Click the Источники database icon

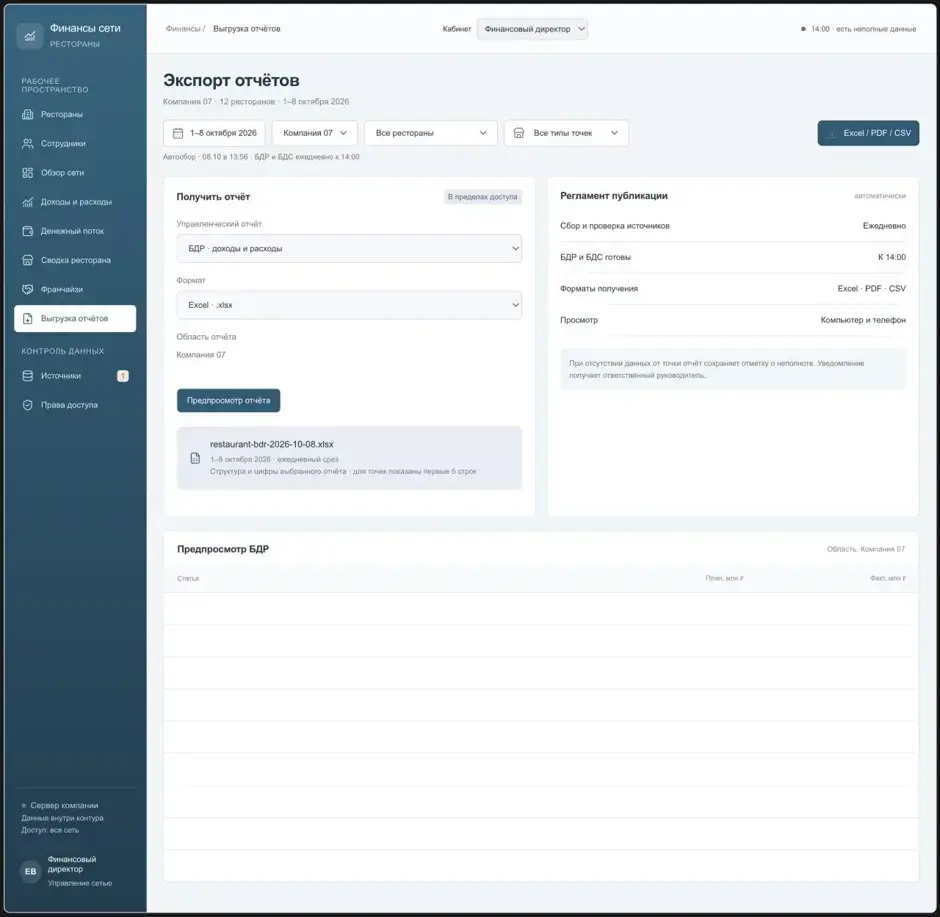coord(28,376)
